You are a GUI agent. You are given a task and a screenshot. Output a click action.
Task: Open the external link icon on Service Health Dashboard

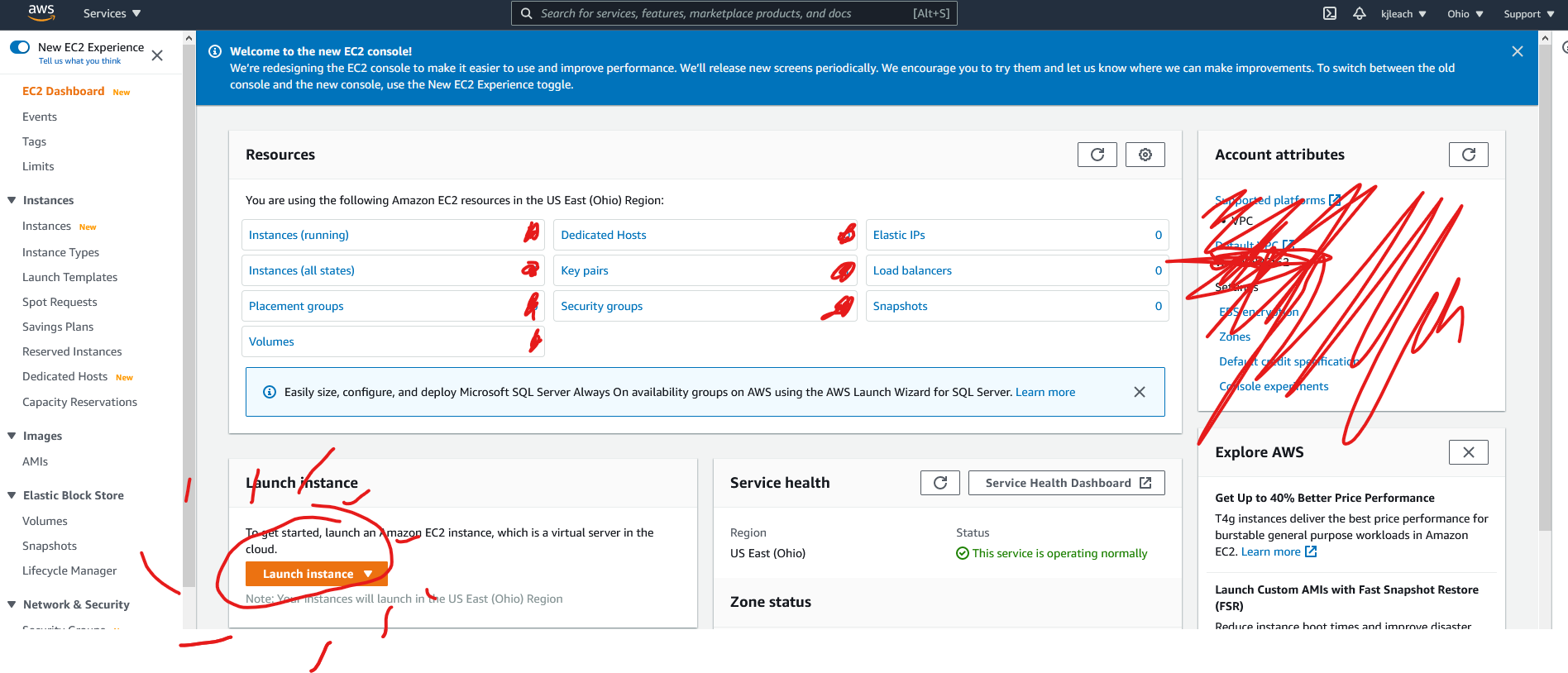tap(1145, 483)
